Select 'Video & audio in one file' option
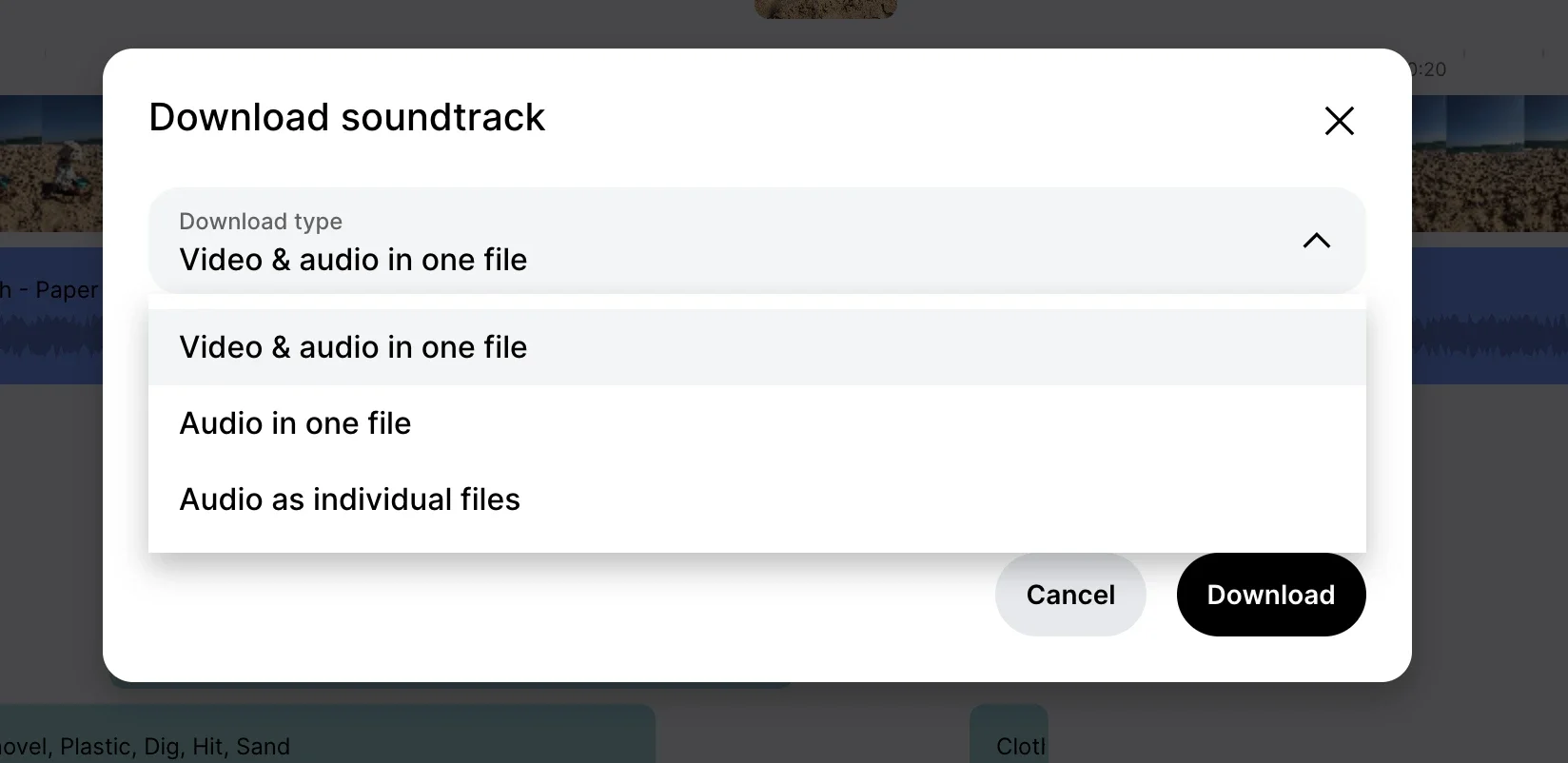This screenshot has height=763, width=1568. point(756,347)
